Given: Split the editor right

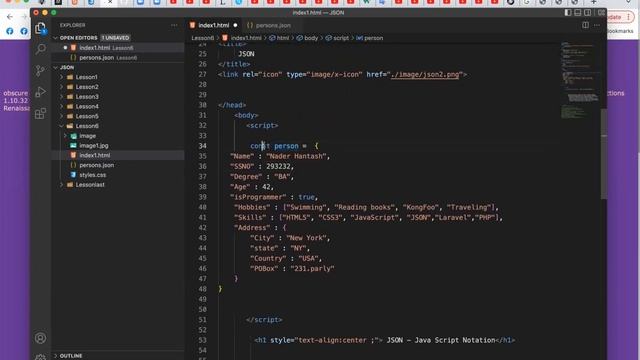Looking at the screenshot, I should tap(585, 25).
